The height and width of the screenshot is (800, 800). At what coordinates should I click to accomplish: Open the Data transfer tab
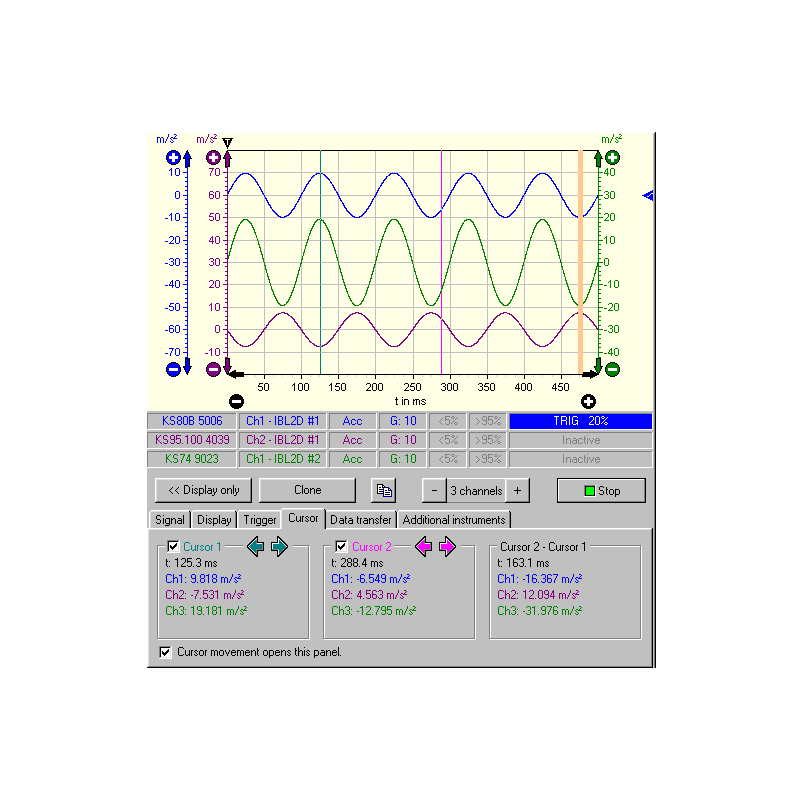(361, 520)
